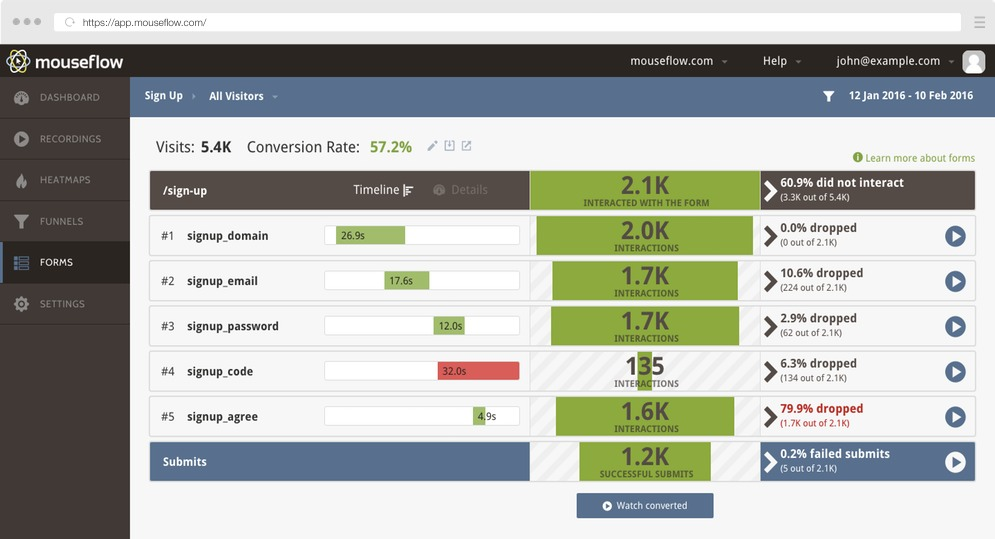Click the 2.0K interactions bar for signup_domain

[x=645, y=236]
